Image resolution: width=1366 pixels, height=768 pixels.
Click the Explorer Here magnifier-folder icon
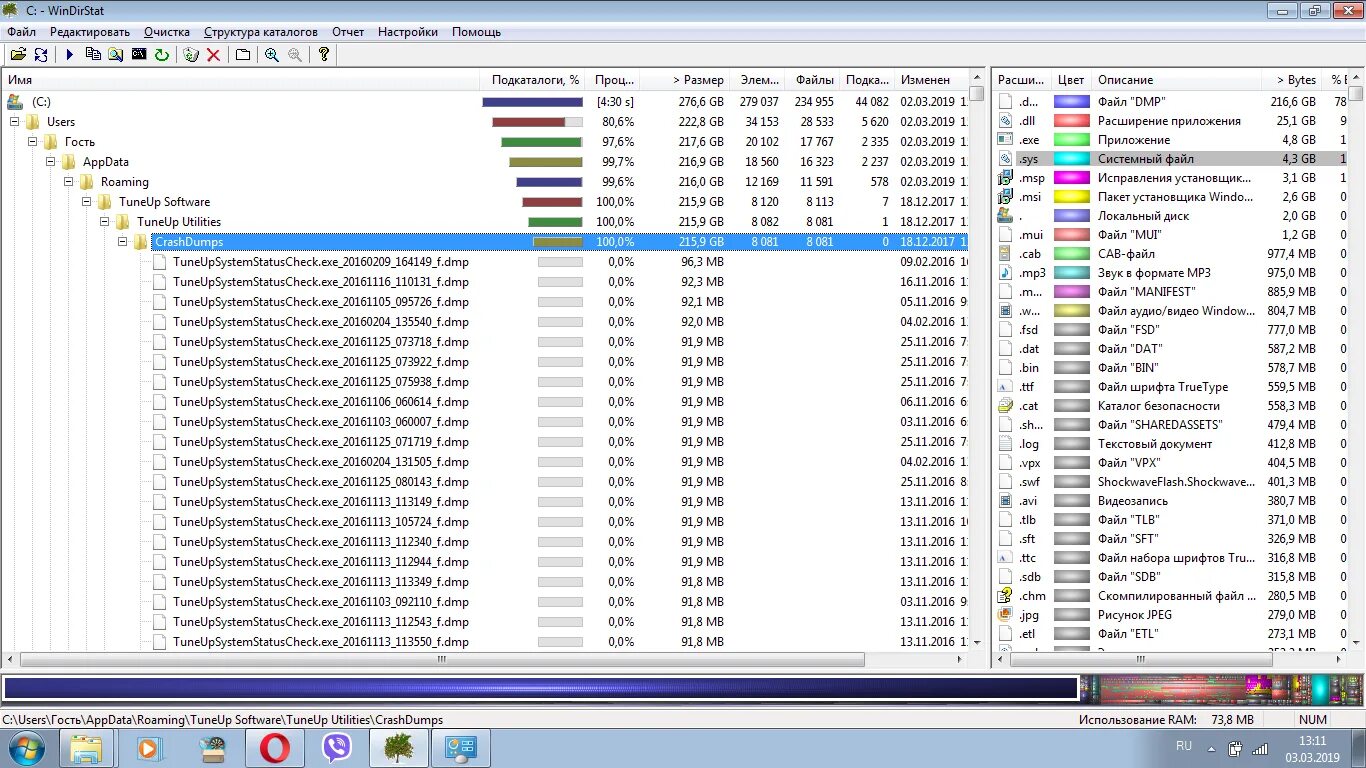coord(116,55)
